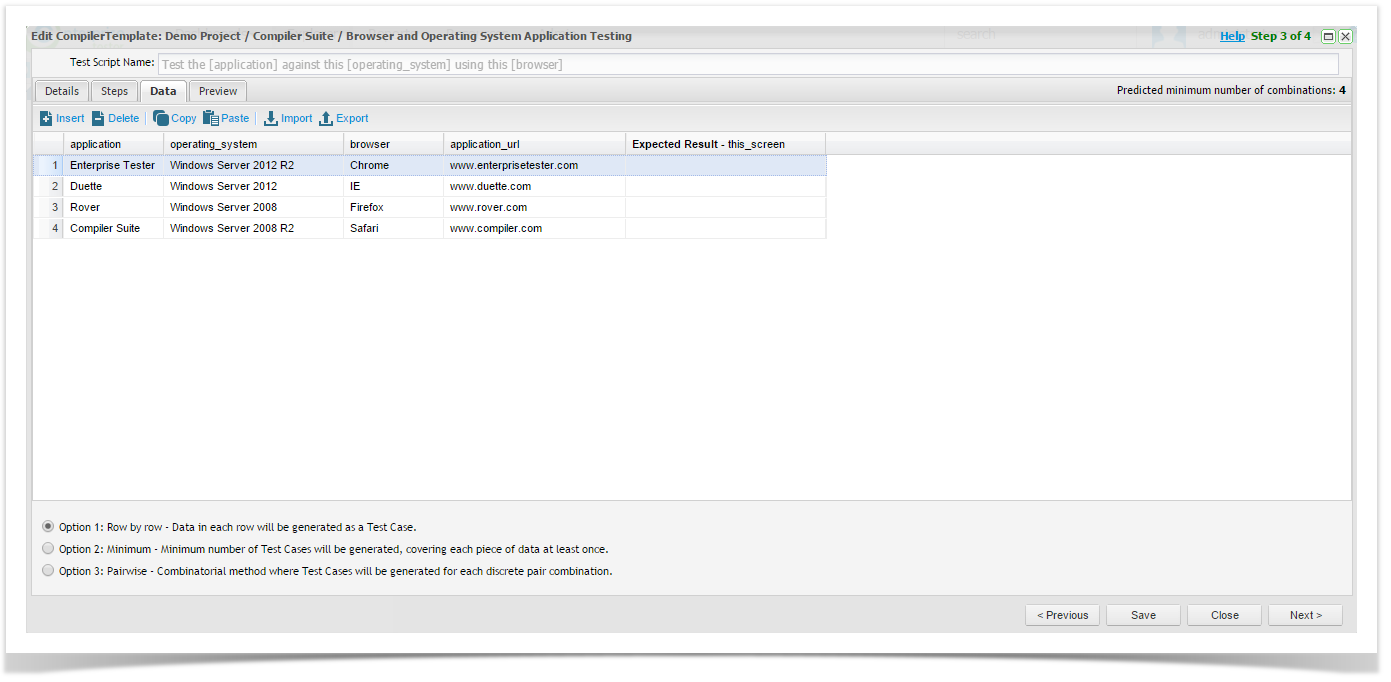Enable Option 3 Pairwise radio button

(48, 570)
